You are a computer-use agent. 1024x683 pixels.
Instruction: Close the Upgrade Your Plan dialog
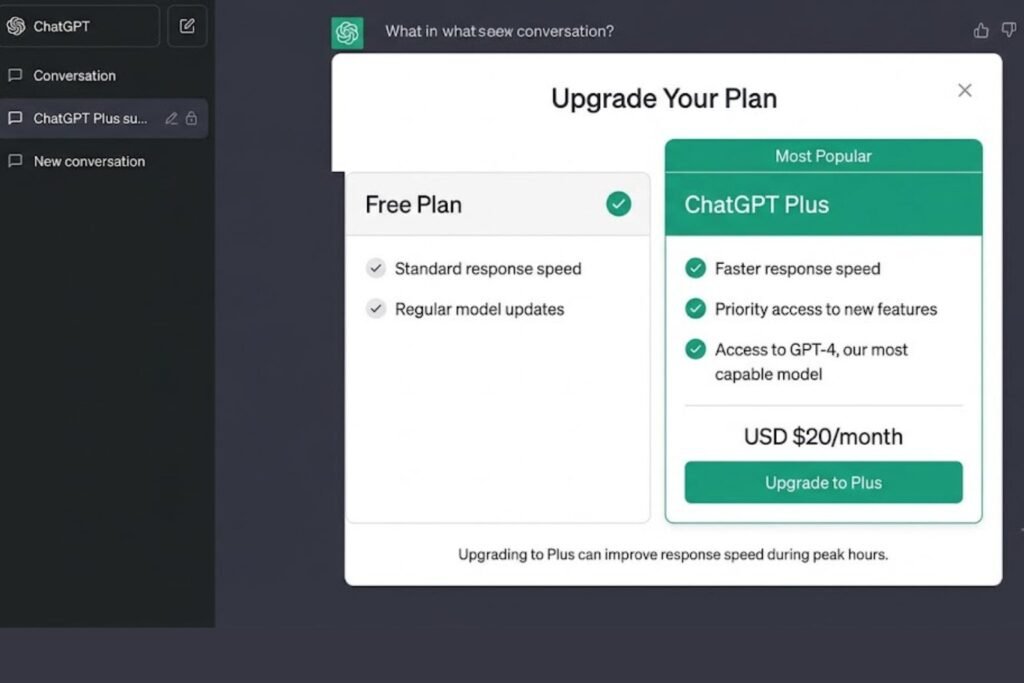point(965,91)
